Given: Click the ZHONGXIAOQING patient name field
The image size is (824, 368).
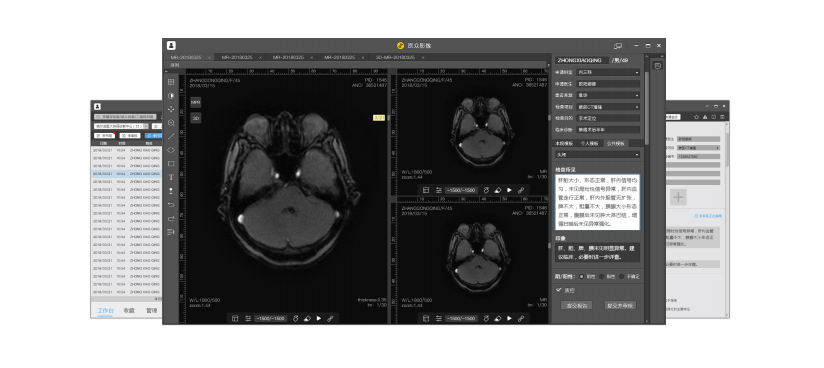Looking at the screenshot, I should coord(582,60).
